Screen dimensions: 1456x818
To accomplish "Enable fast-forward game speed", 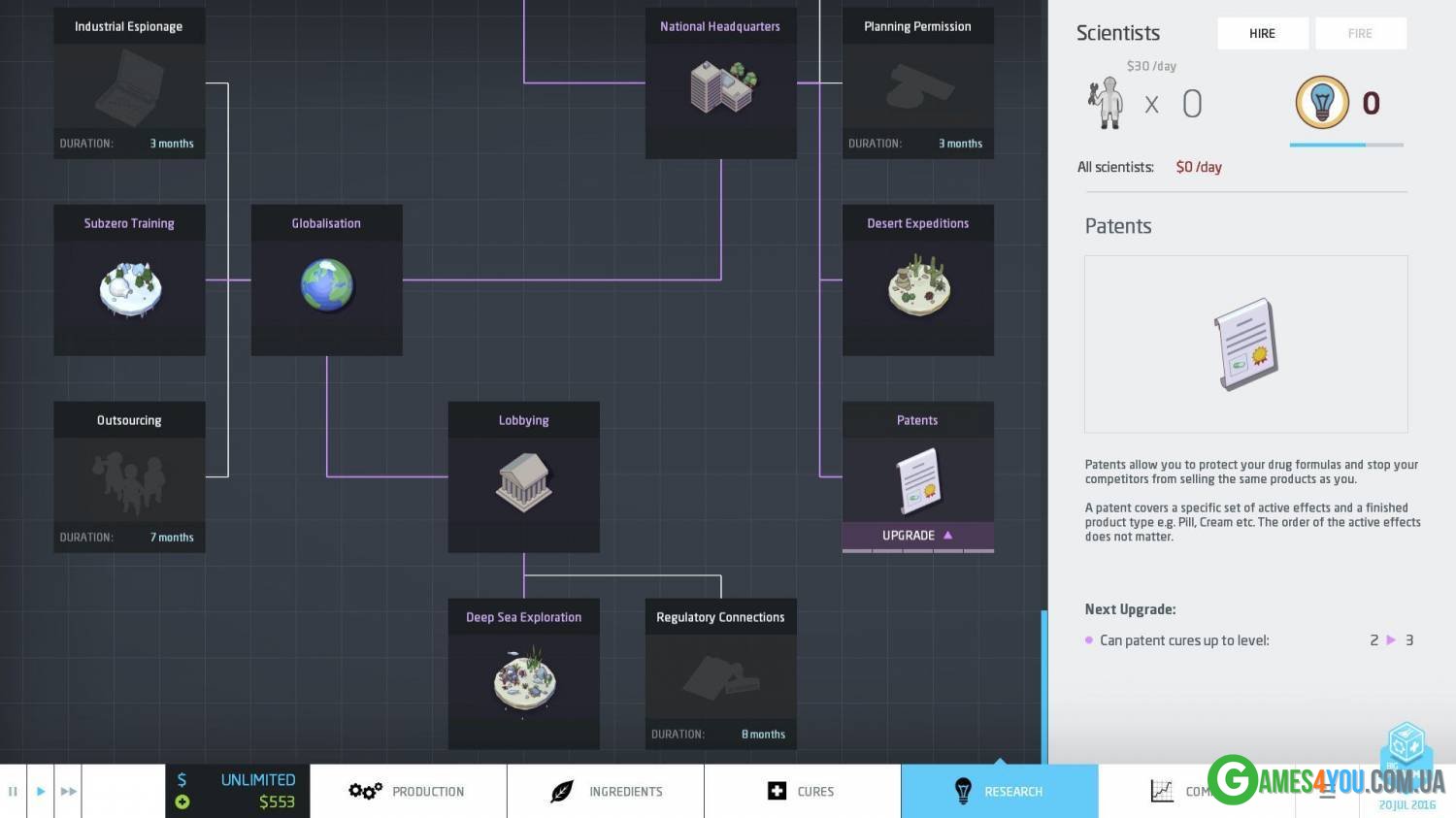I will click(68, 792).
